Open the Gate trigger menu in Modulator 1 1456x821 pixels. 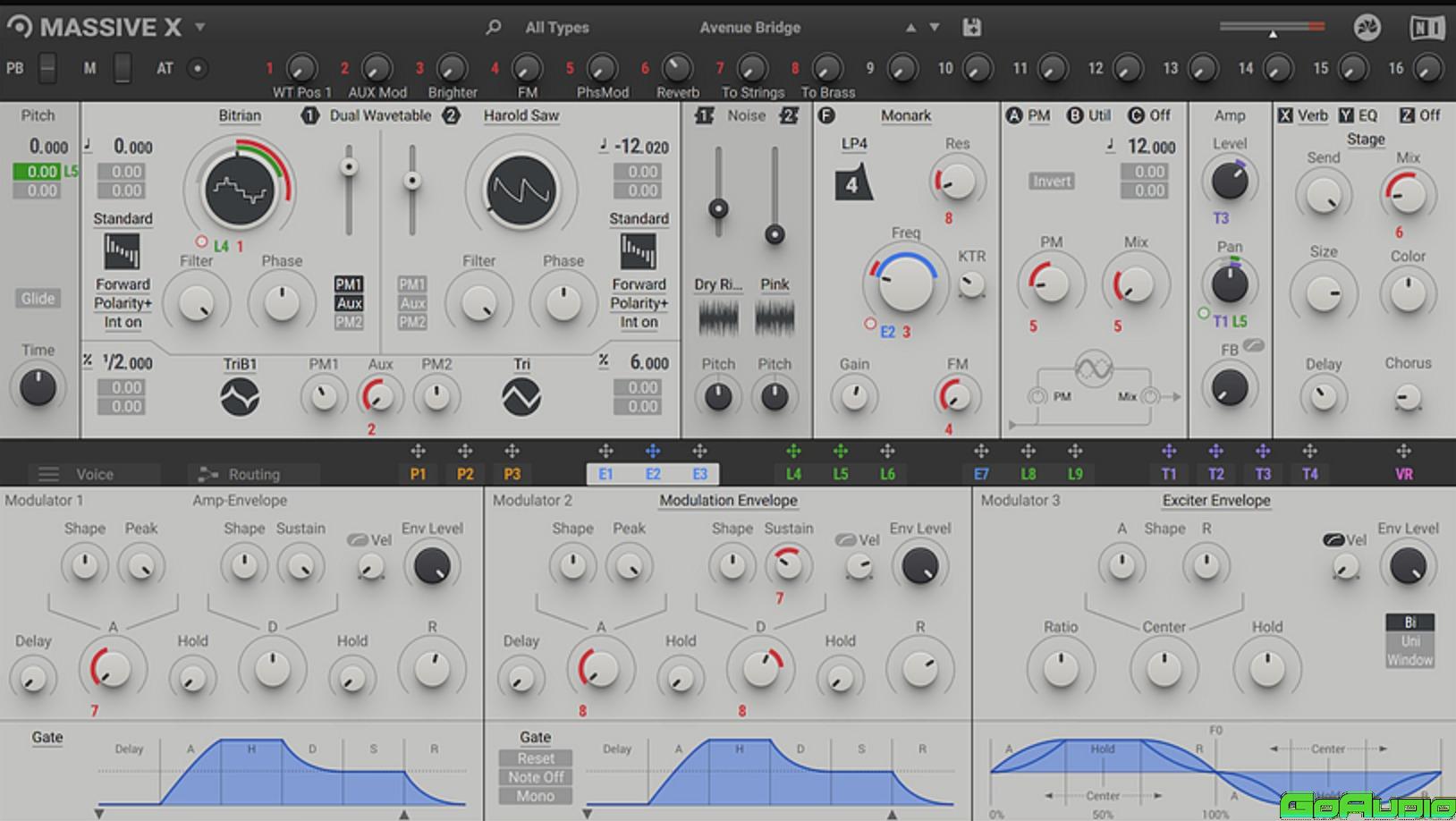click(47, 737)
